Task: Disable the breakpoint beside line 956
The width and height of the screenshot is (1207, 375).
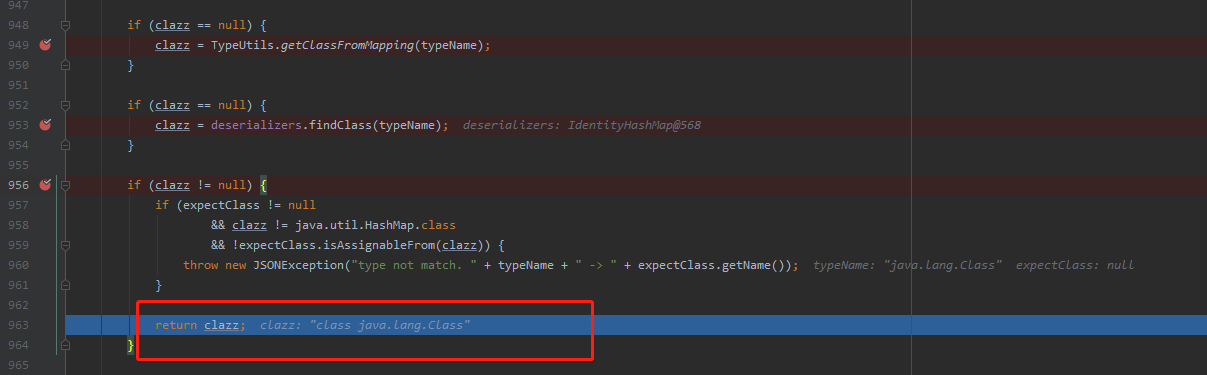Action: pyautogui.click(x=45, y=185)
